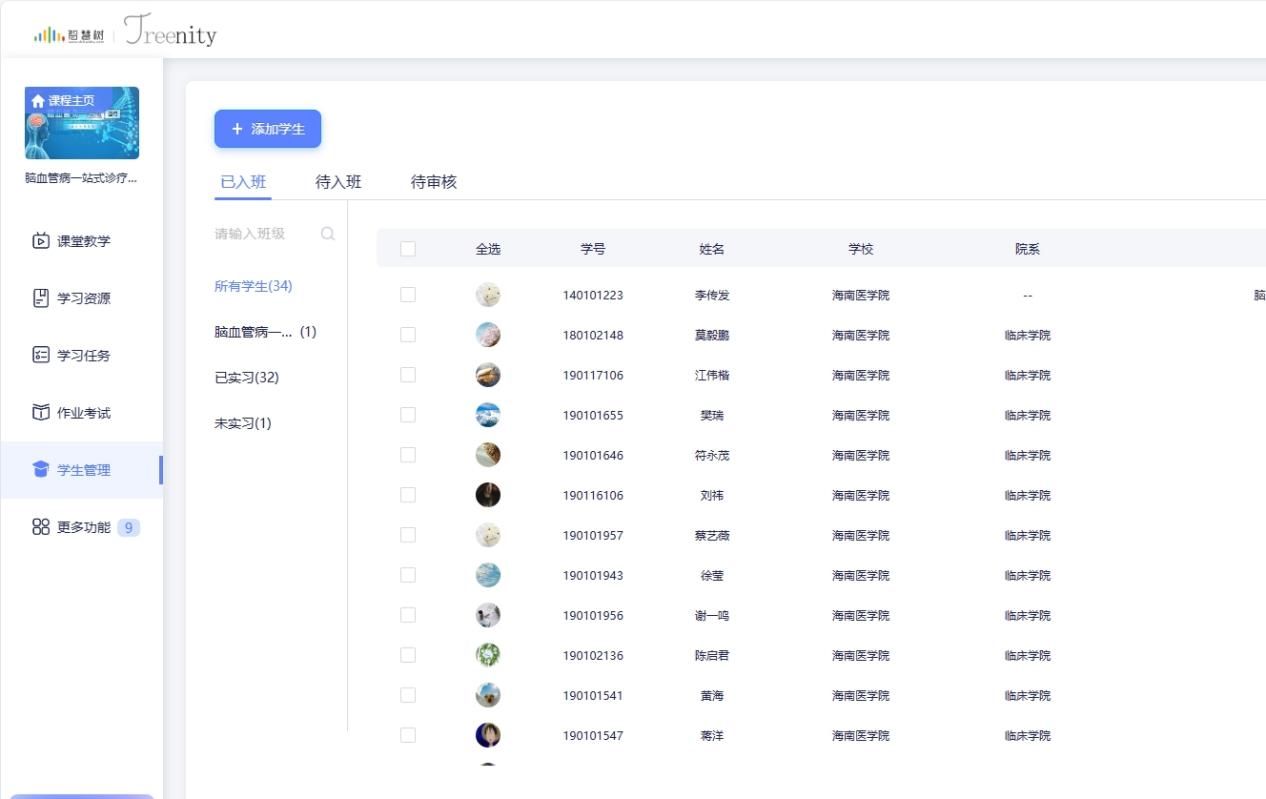Click the 学生管理 graduation cap icon
1266x799 pixels.
41,470
